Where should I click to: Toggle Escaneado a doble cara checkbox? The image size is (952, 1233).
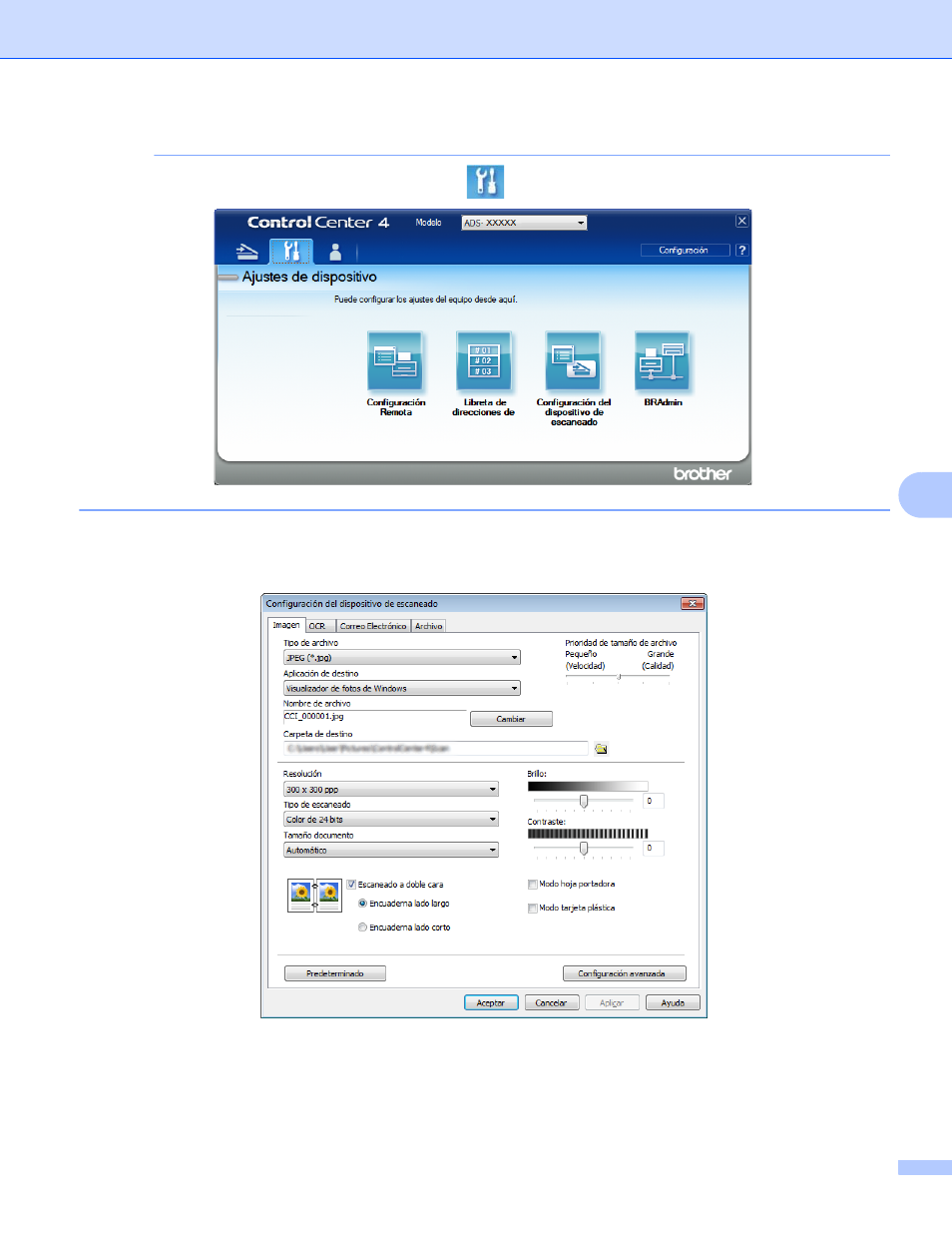coord(351,885)
